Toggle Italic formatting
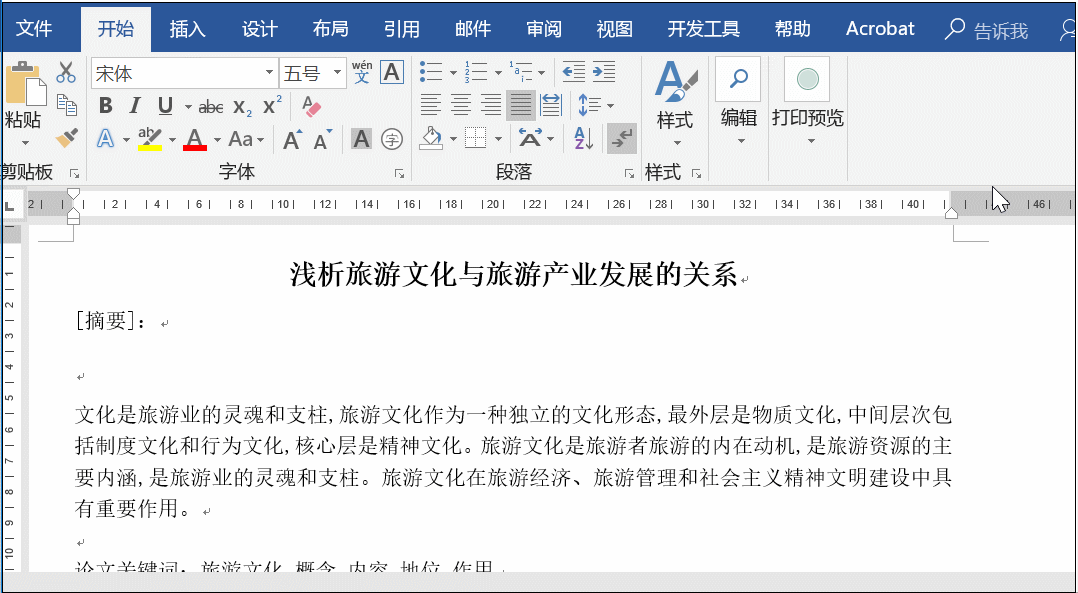The width and height of the screenshot is (1078, 593). (135, 106)
